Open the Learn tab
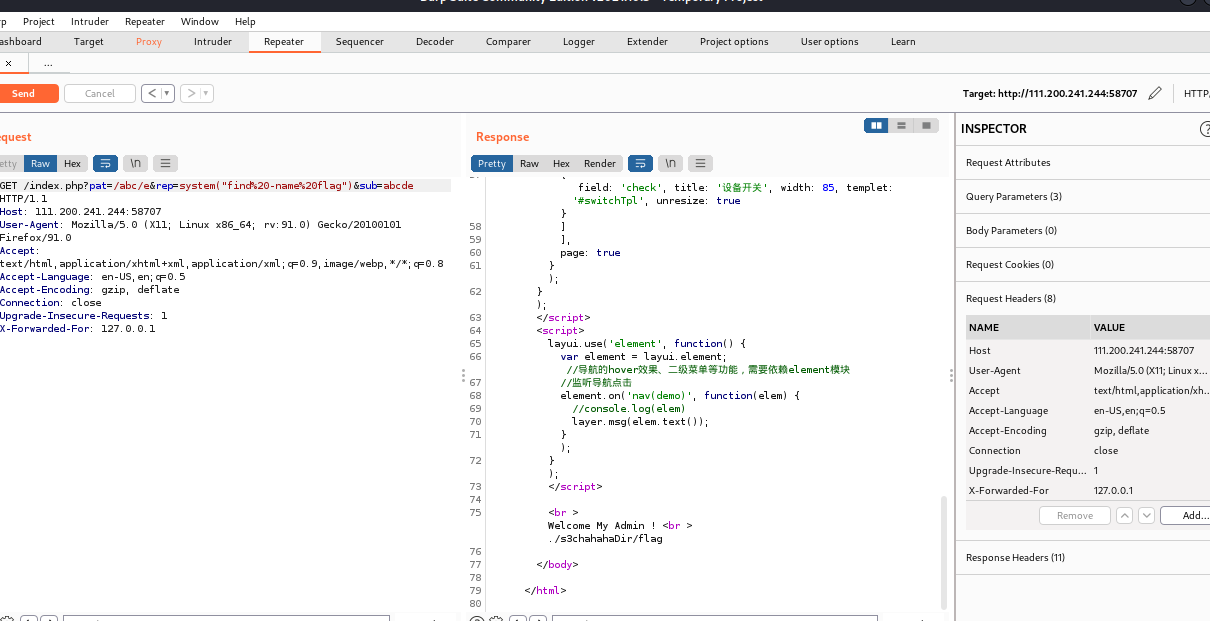Viewport: 1210px width, 621px height. 903,42
